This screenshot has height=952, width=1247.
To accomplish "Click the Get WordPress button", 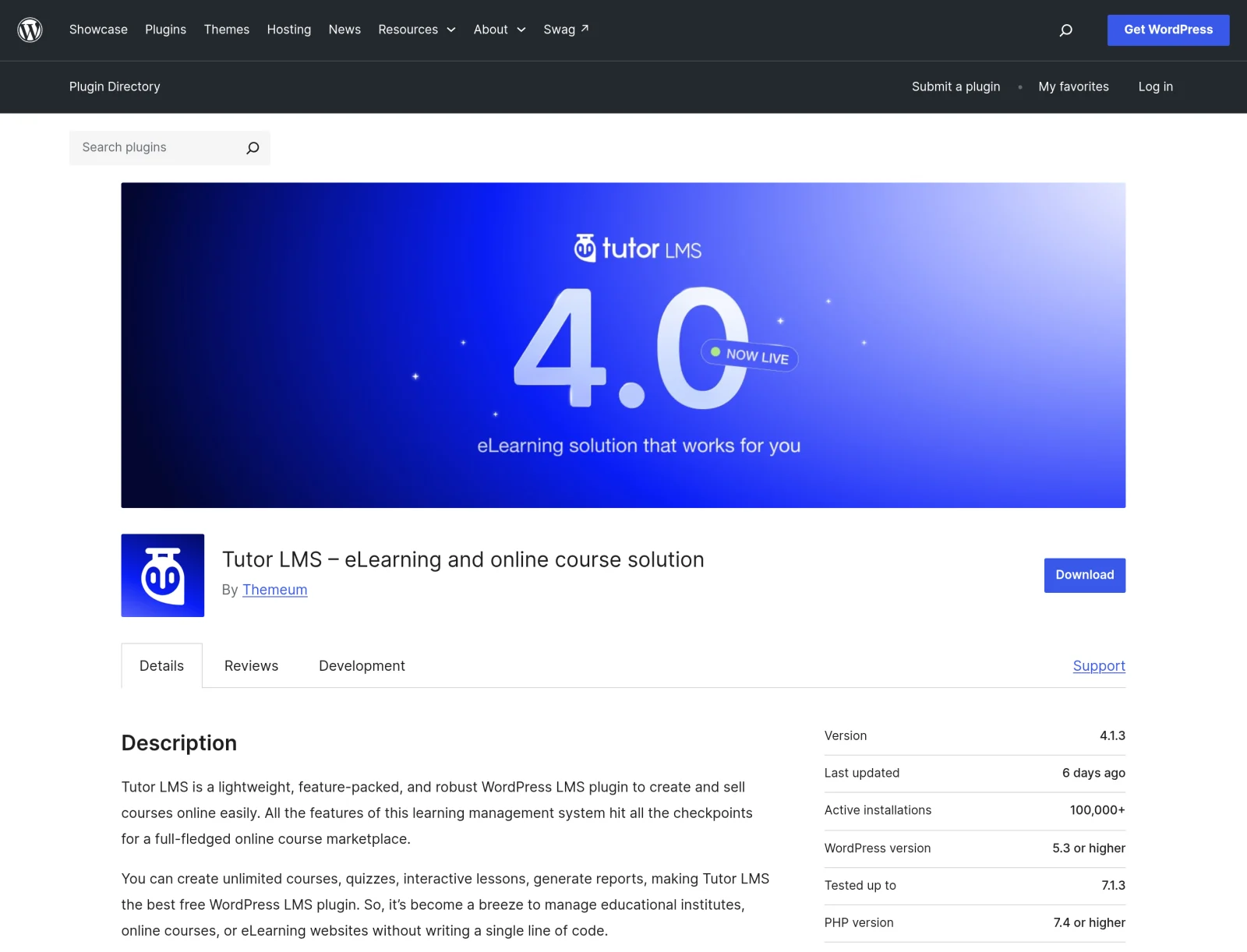I will pyautogui.click(x=1168, y=30).
